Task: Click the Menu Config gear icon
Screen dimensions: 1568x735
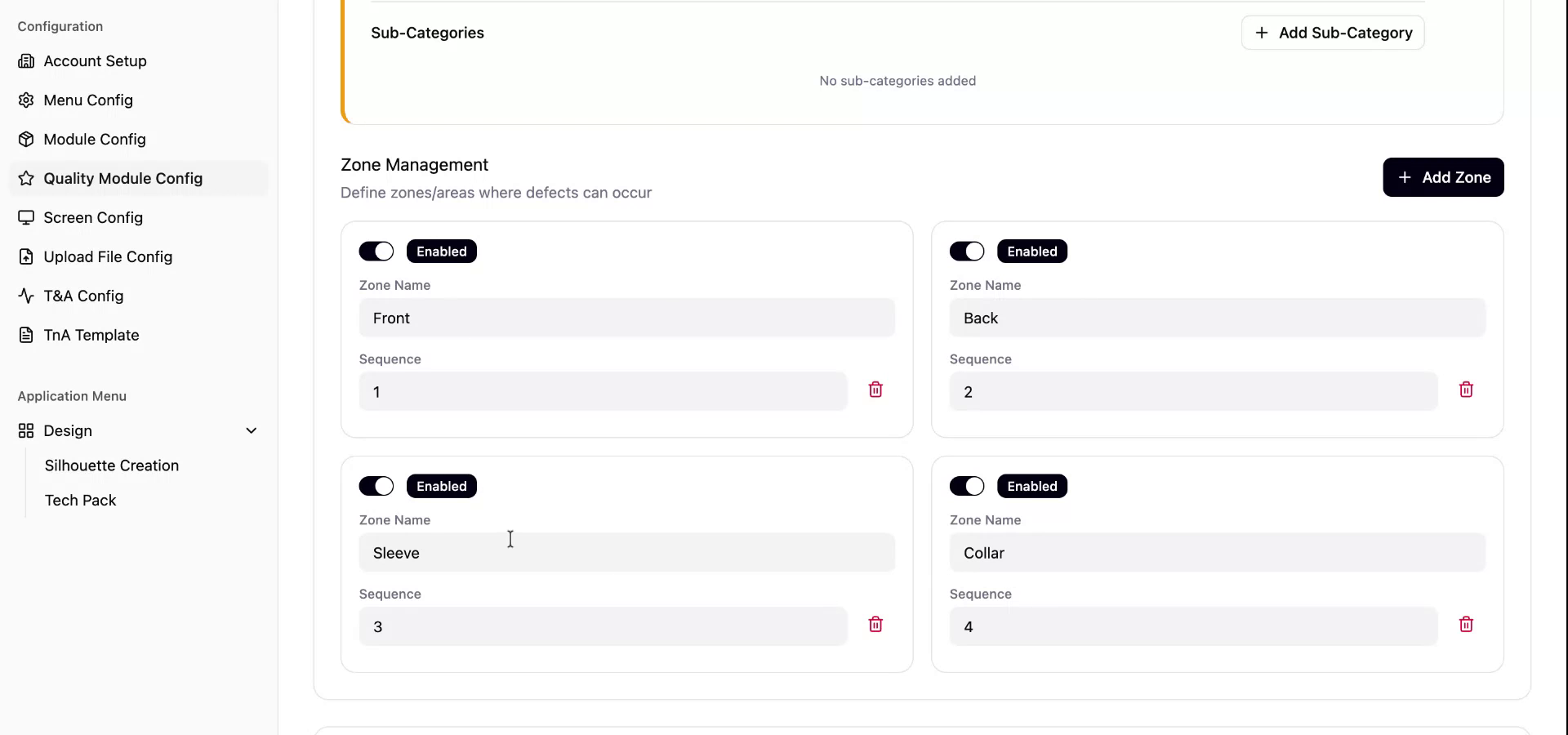Action: click(26, 100)
